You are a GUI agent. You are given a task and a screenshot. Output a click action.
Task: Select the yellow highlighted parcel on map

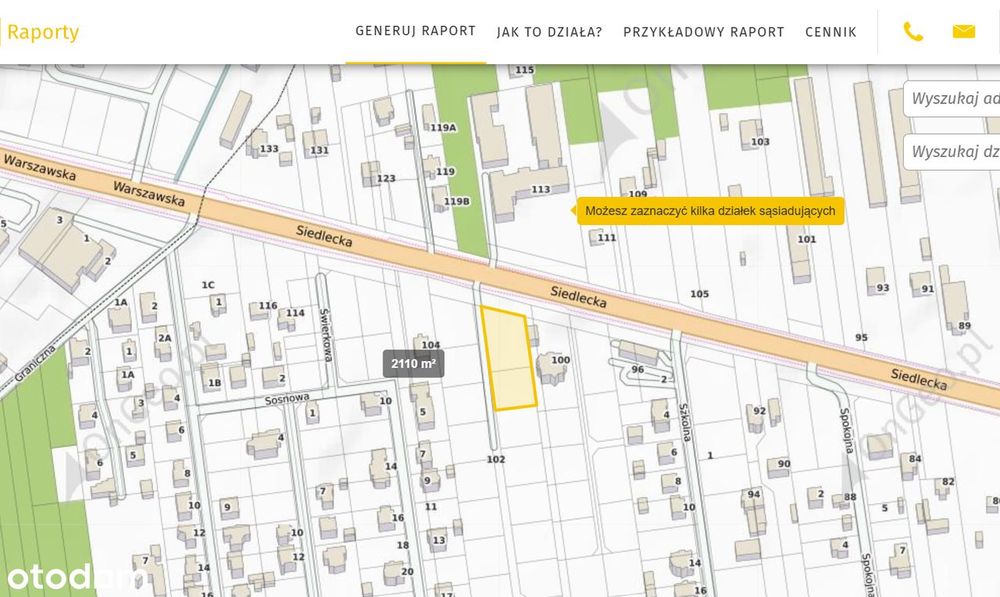pos(508,358)
